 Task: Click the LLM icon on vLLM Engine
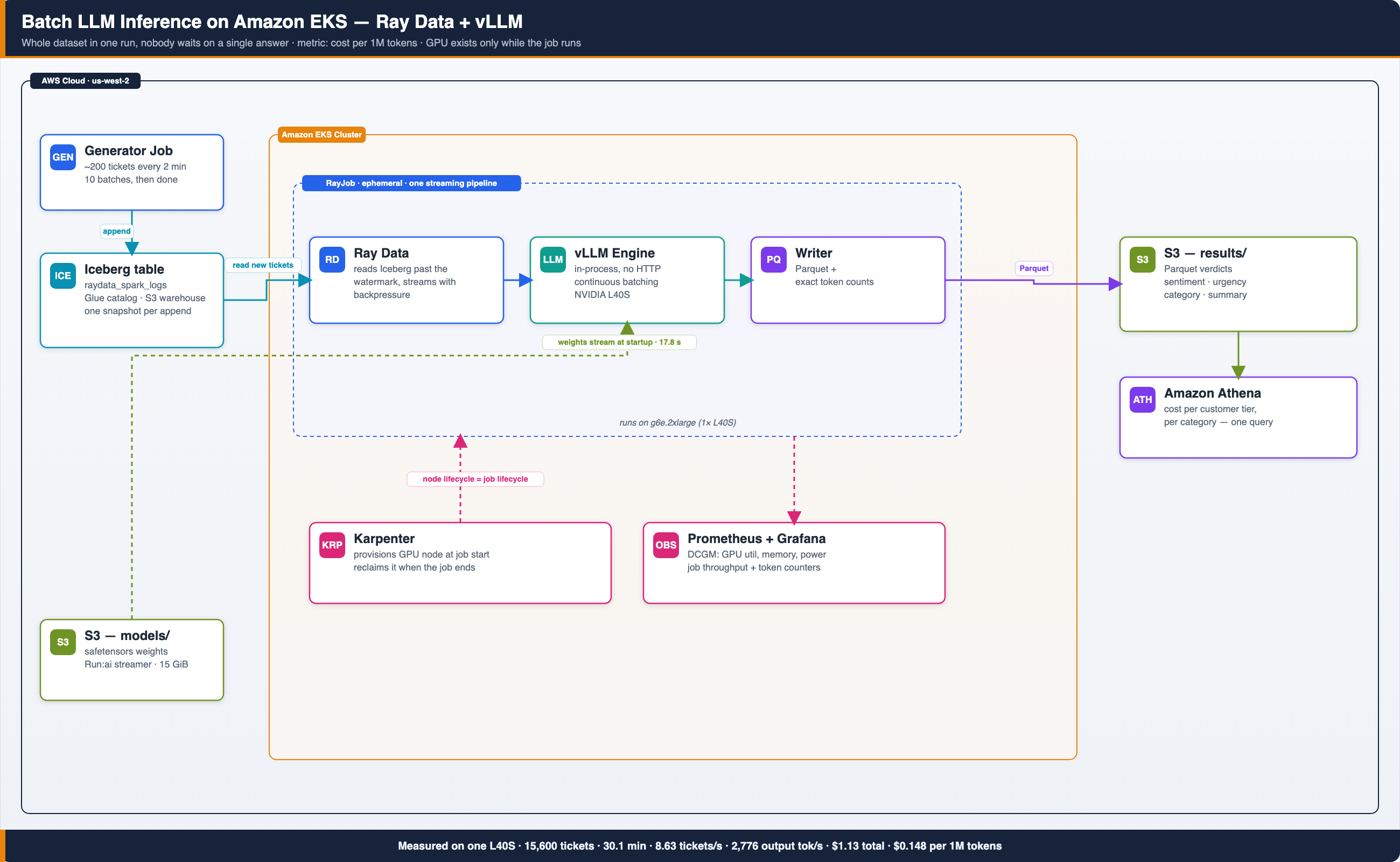point(552,260)
